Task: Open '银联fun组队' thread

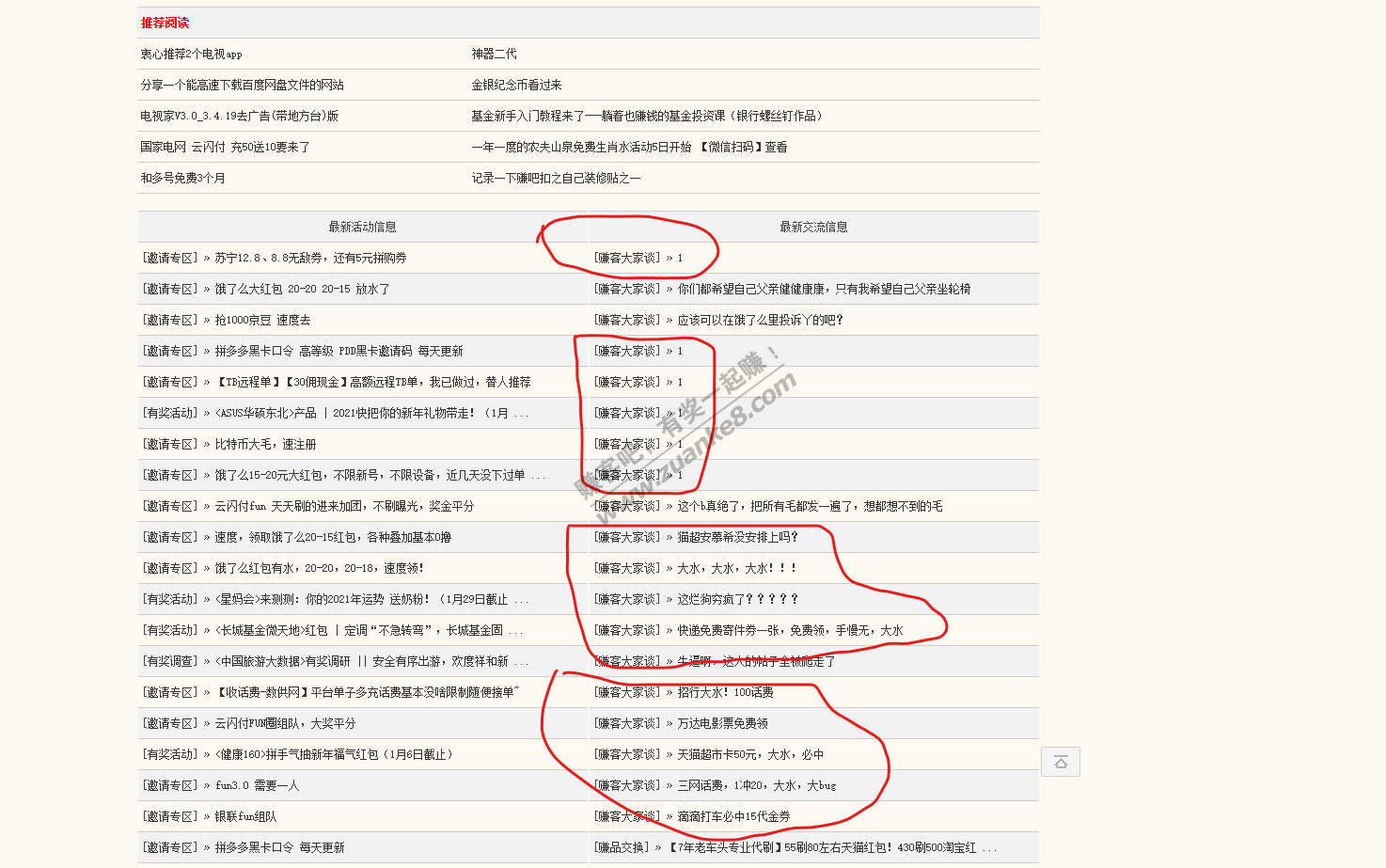Action: [246, 816]
